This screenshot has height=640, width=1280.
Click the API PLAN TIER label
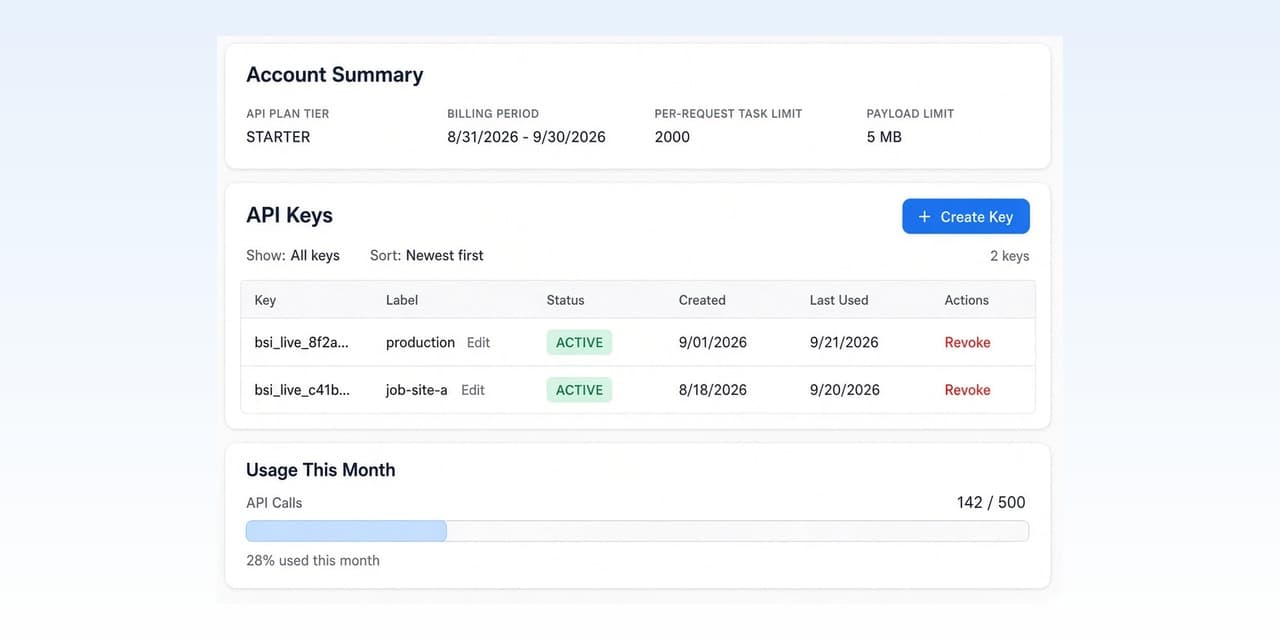click(x=288, y=114)
